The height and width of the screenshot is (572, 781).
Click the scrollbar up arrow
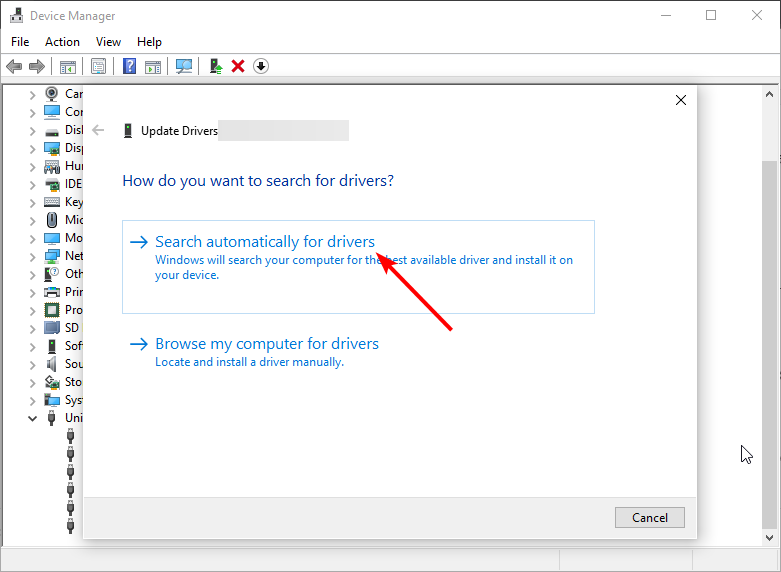pyautogui.click(x=769, y=94)
